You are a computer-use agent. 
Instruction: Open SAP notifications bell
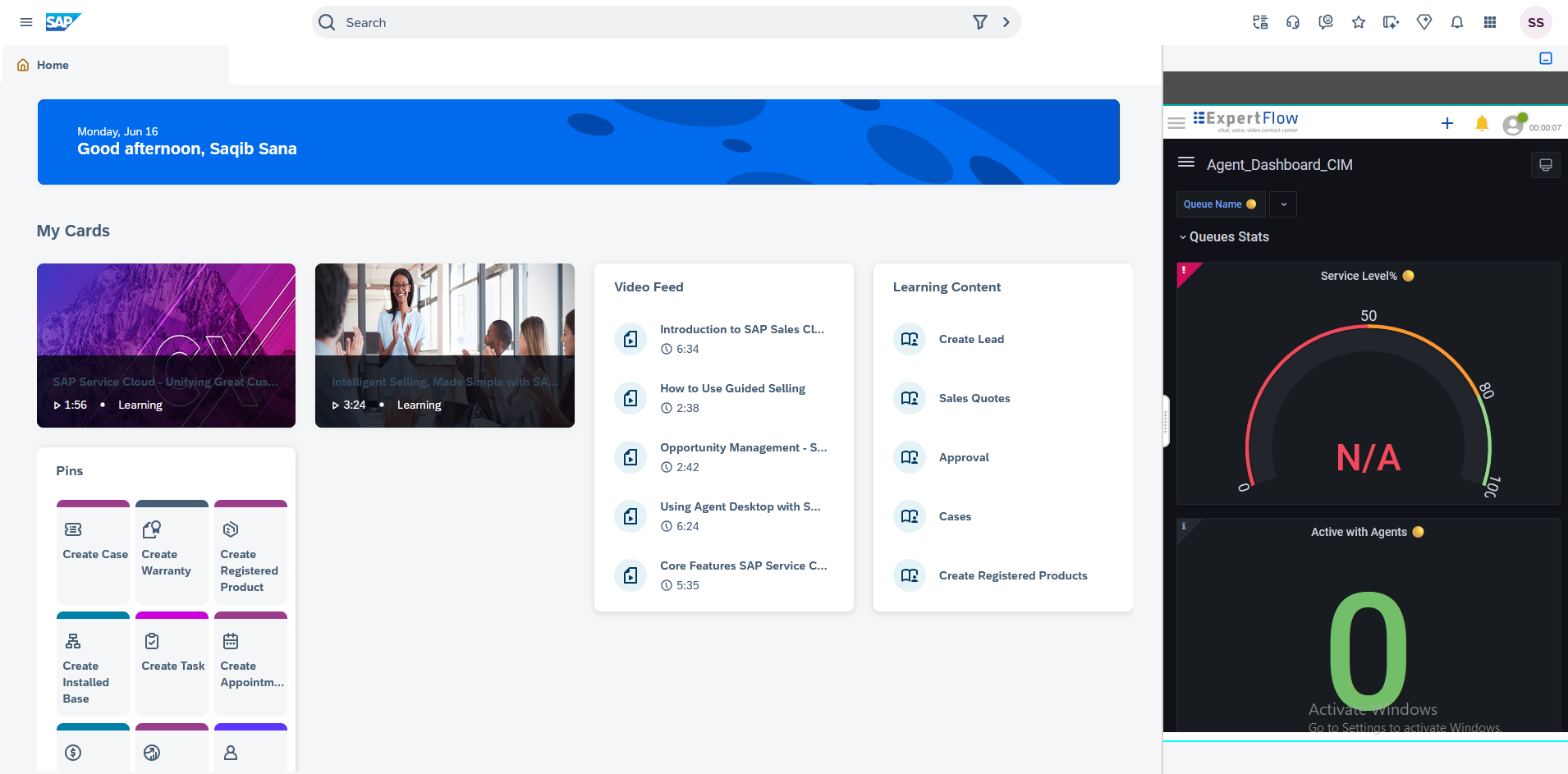(1457, 22)
